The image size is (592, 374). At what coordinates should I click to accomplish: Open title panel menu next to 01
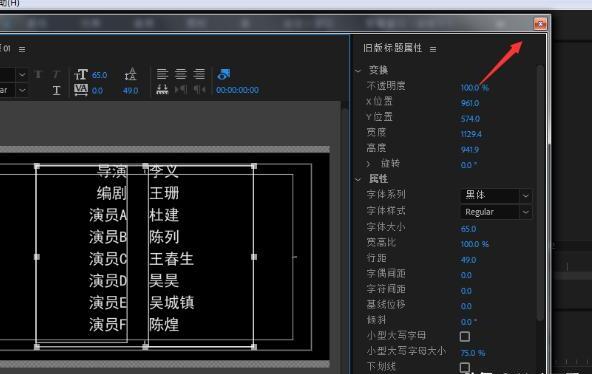click(x=22, y=49)
